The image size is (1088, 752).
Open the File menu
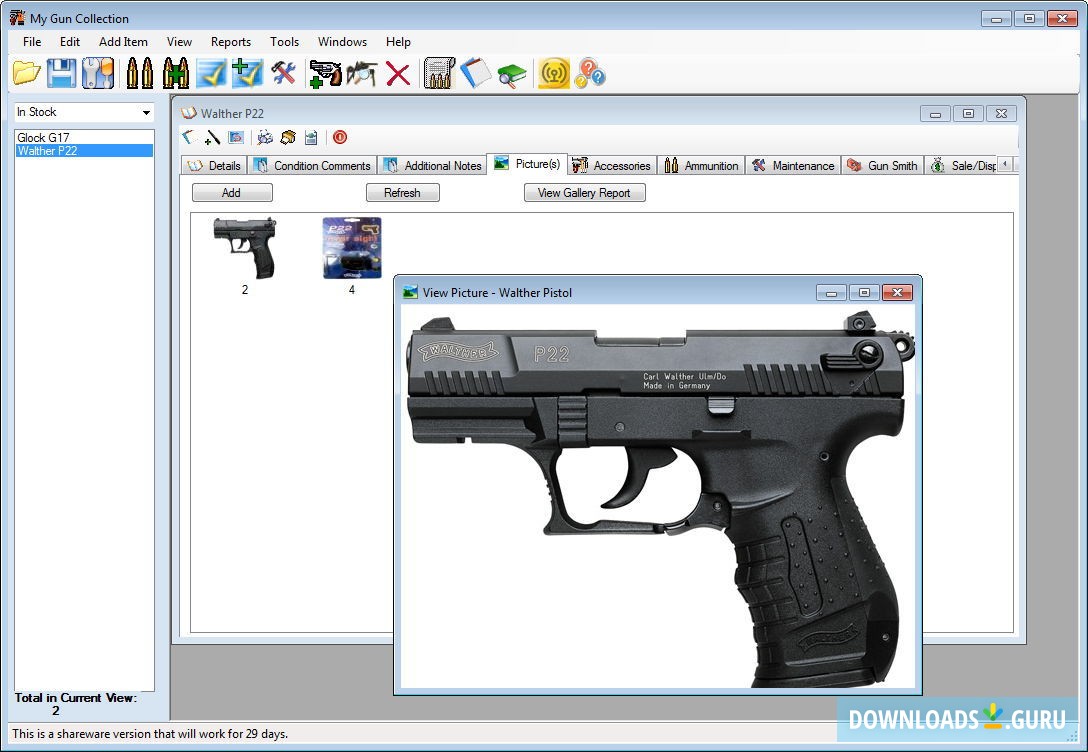coord(32,42)
